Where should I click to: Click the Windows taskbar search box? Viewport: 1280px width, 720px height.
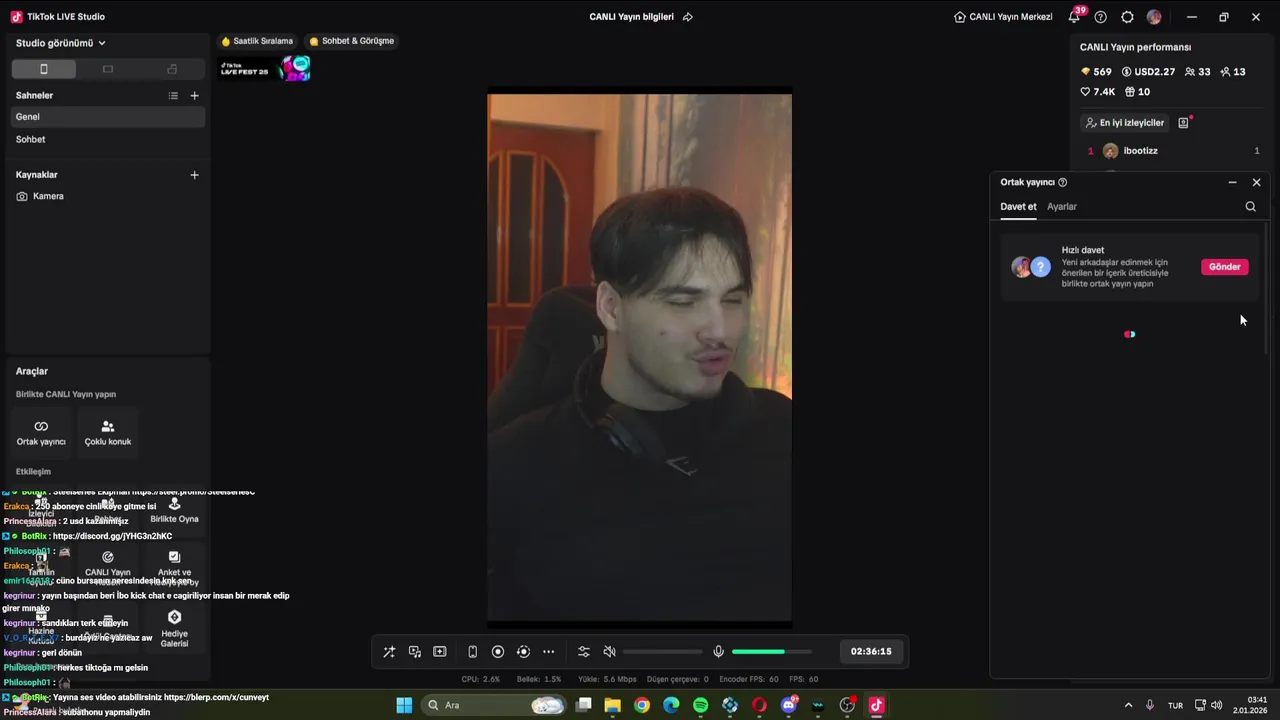(494, 705)
